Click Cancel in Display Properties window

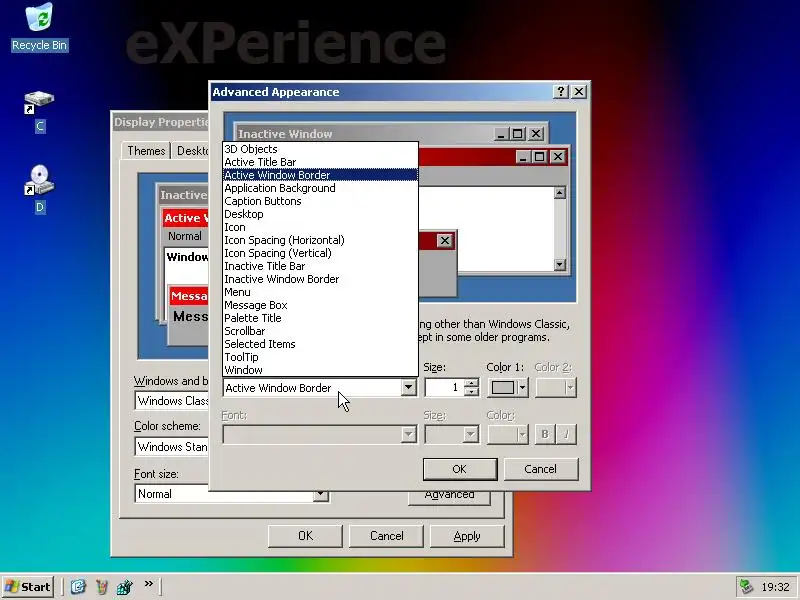pyautogui.click(x=386, y=536)
